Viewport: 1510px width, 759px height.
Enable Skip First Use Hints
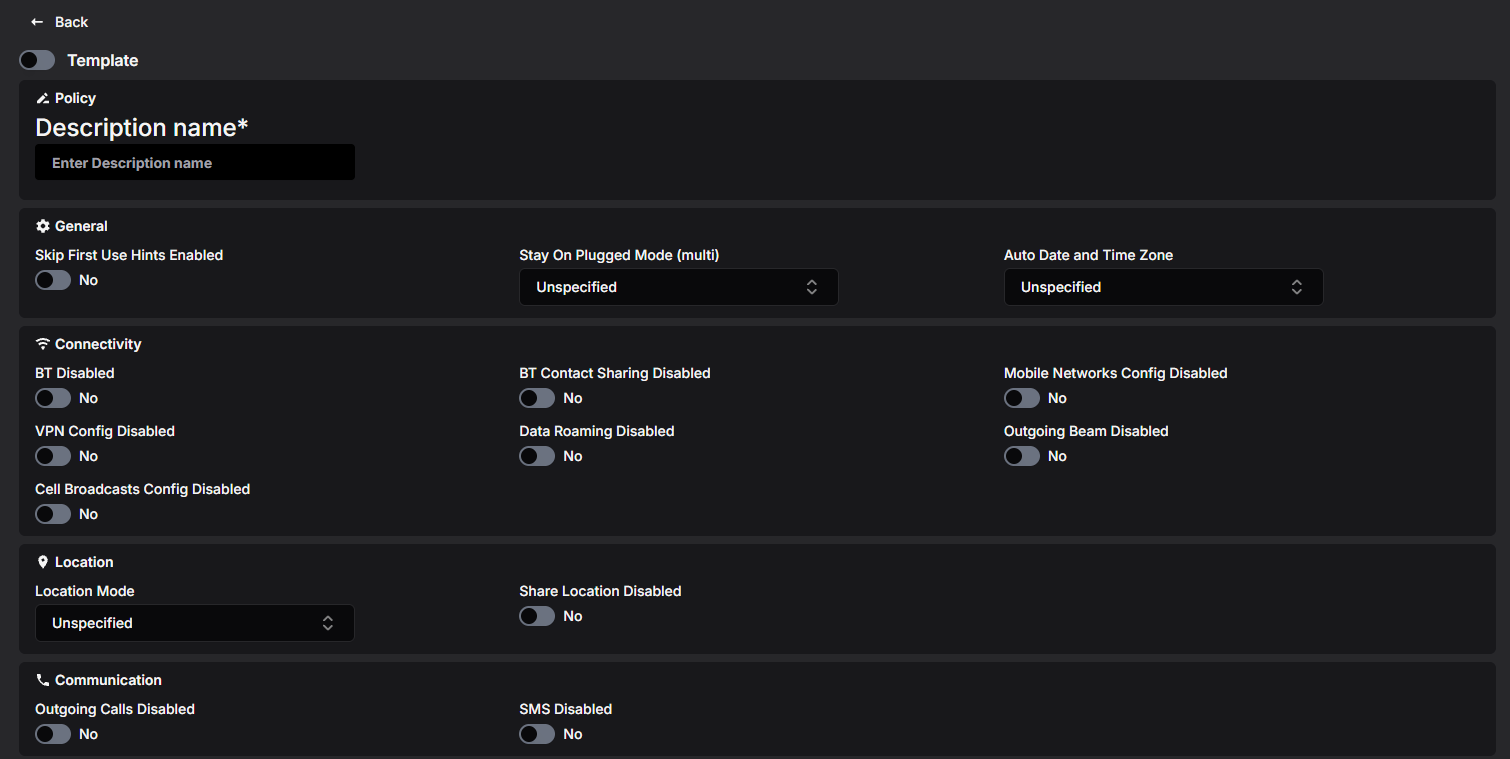[x=53, y=280]
